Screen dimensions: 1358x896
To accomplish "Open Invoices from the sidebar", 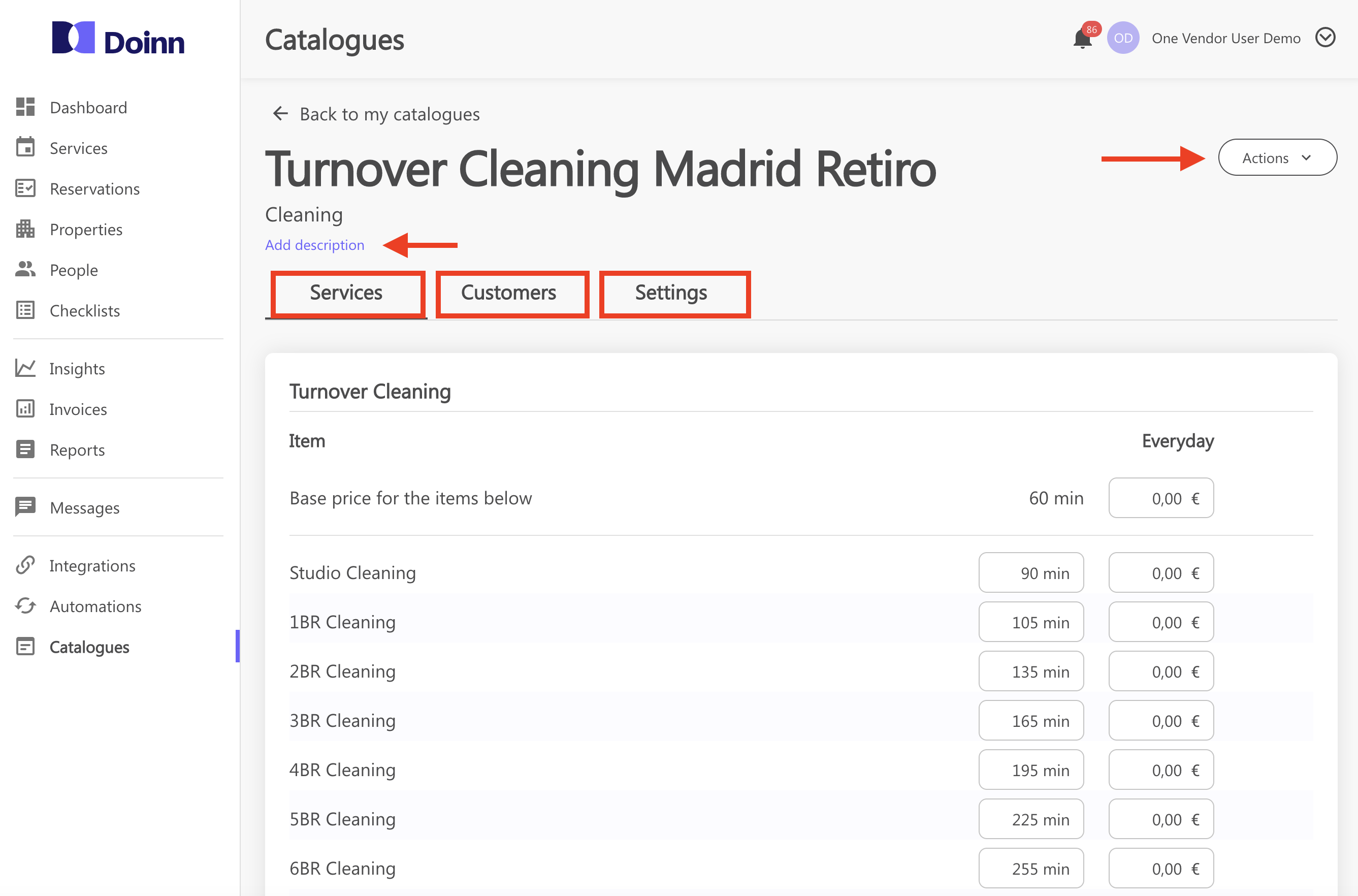I will click(x=78, y=409).
